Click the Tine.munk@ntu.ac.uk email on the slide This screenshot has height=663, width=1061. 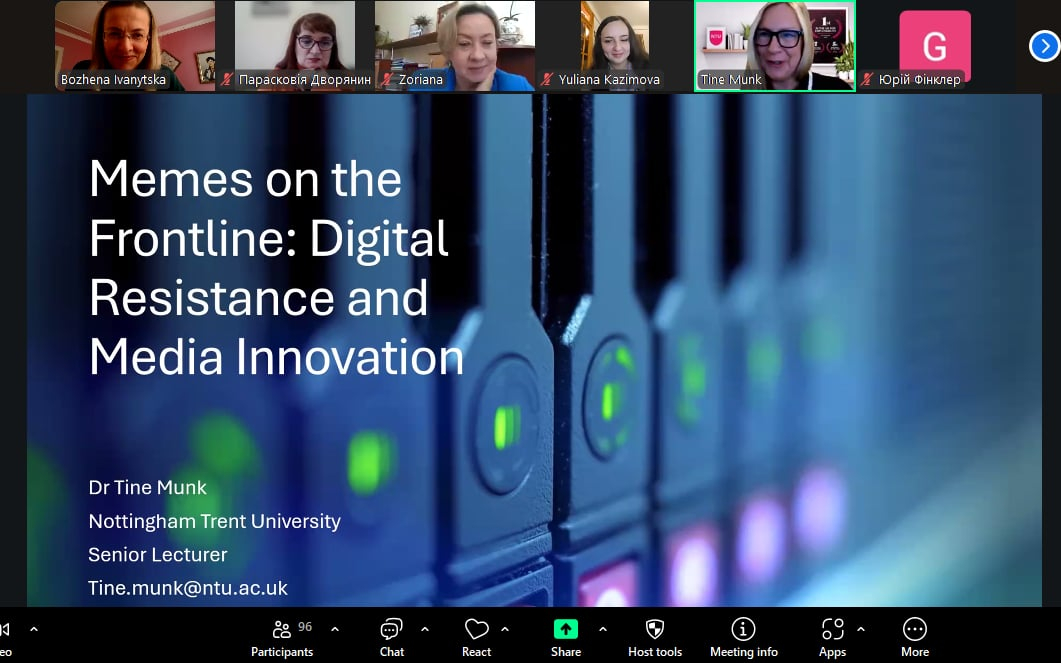tap(188, 587)
